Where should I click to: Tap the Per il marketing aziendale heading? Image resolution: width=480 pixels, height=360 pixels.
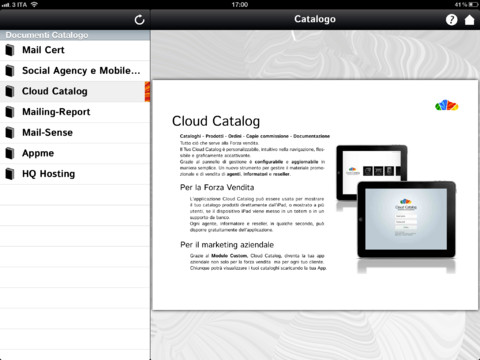(x=227, y=245)
